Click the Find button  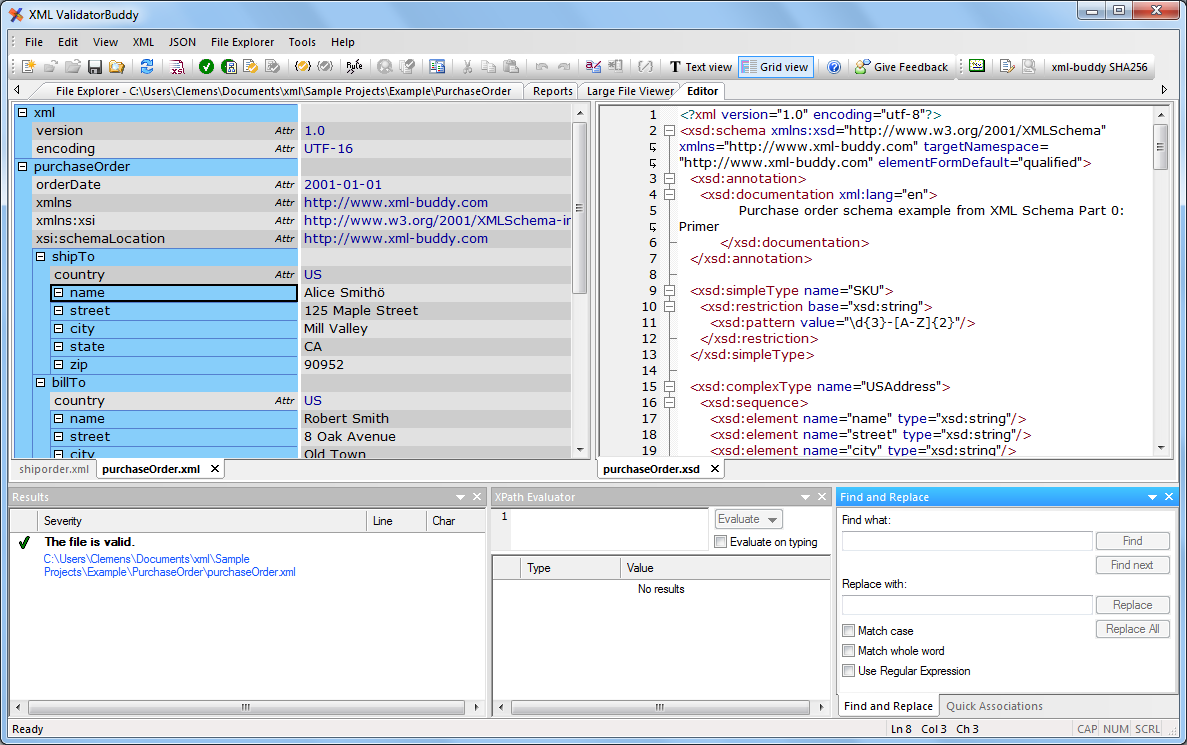pyautogui.click(x=1132, y=541)
